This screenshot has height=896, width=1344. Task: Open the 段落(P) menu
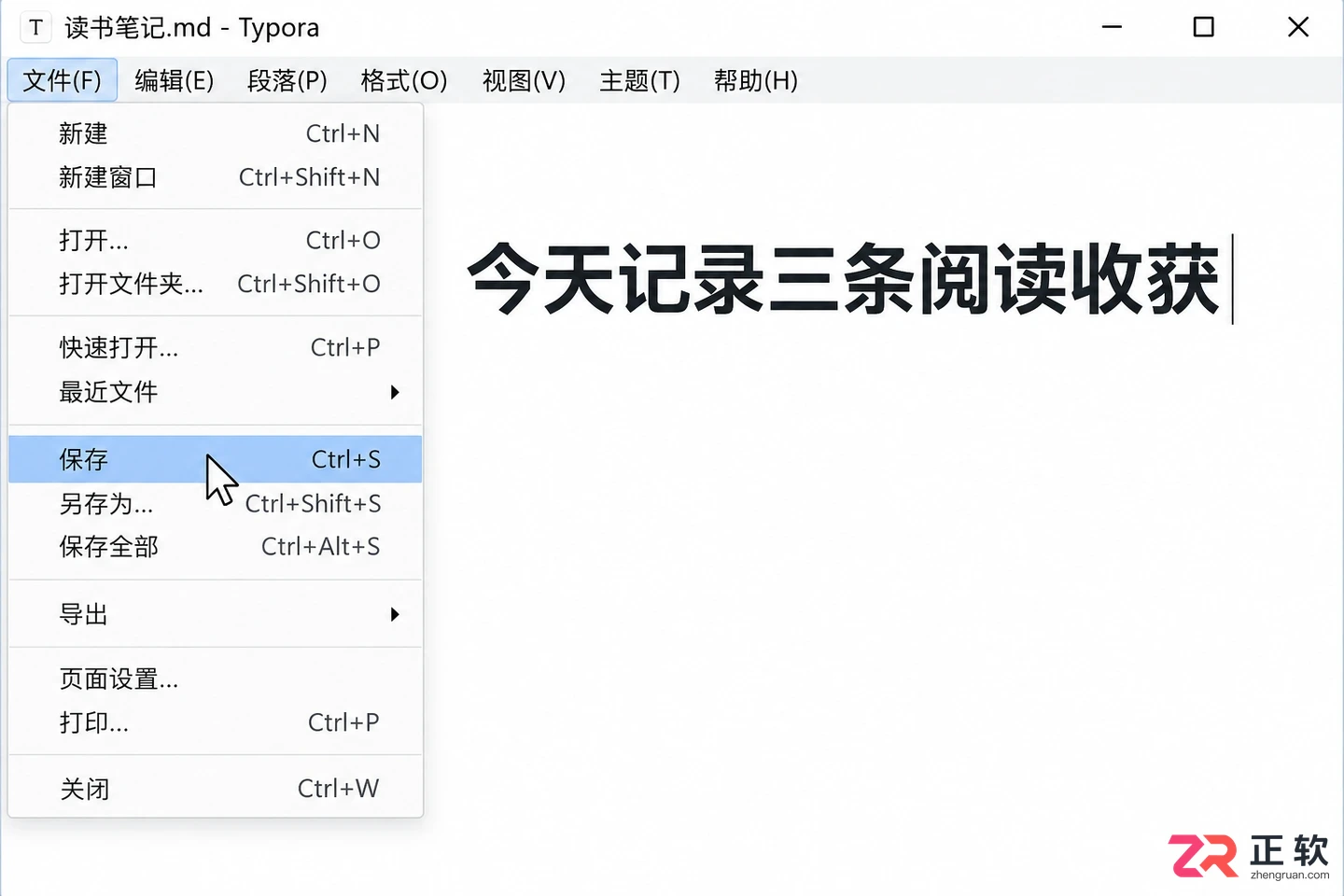pyautogui.click(x=287, y=80)
